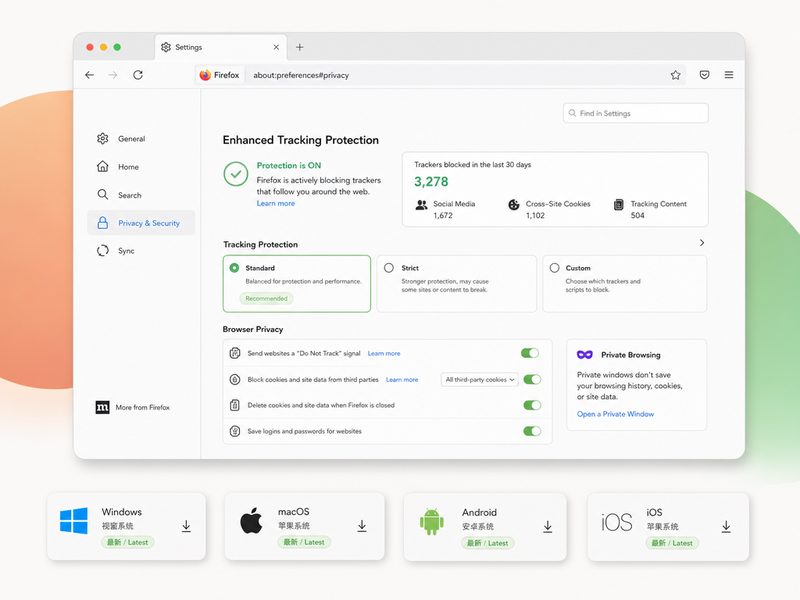Toggle block third-party cookies switch
Screen dimensions: 800x600
click(532, 379)
